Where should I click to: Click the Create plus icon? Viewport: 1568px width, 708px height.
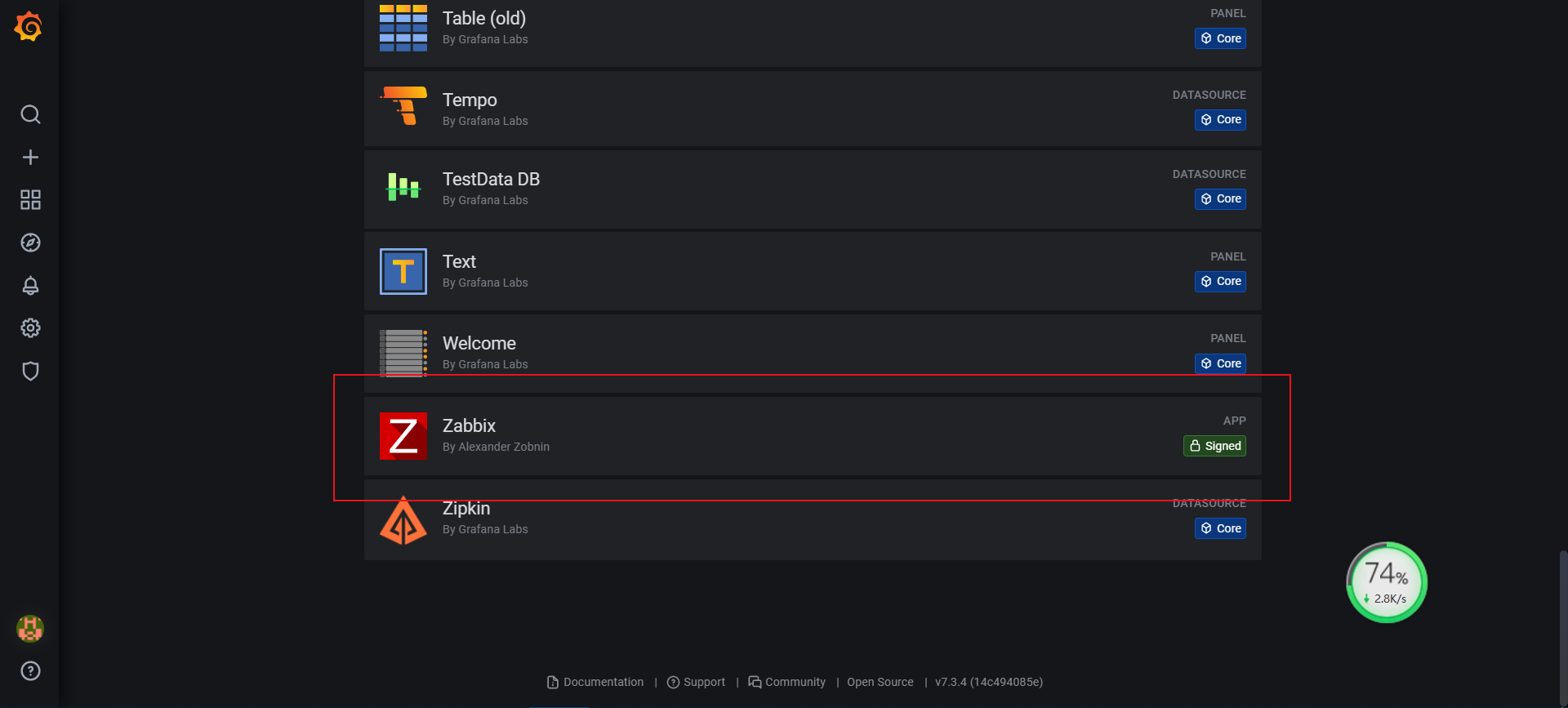click(30, 157)
